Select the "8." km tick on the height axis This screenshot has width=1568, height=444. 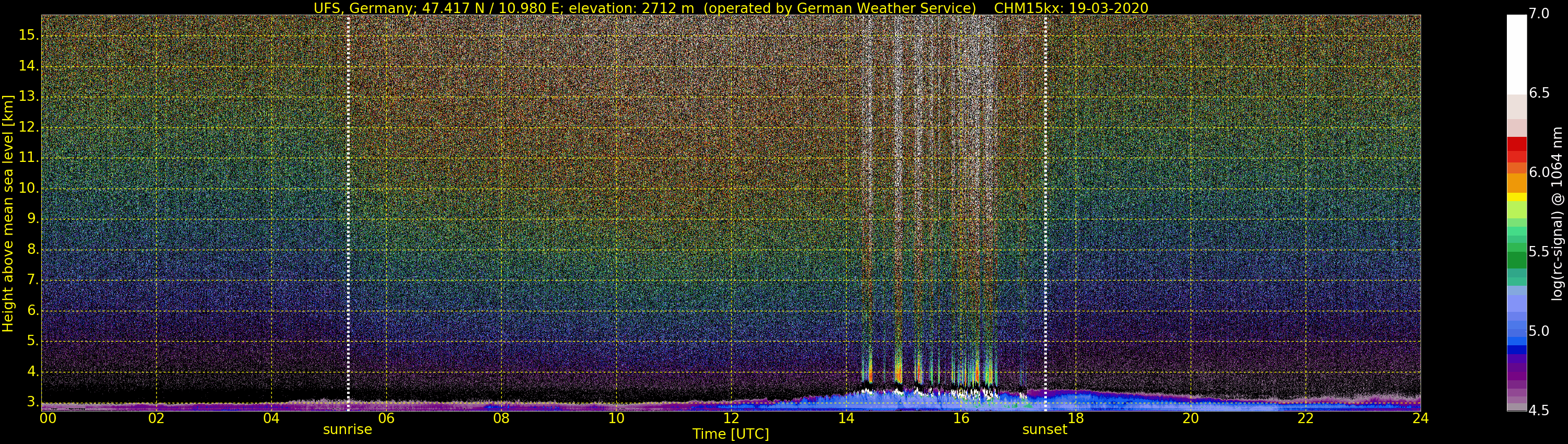coord(32,249)
